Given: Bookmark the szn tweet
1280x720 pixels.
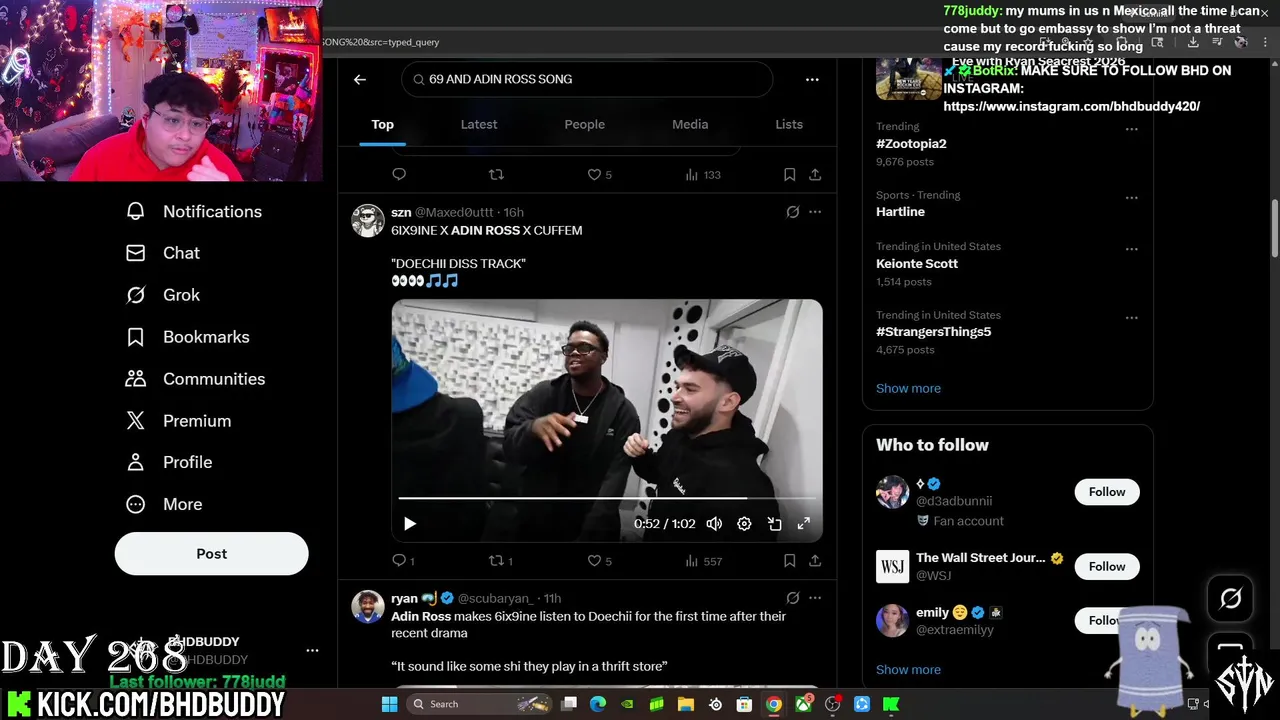Looking at the screenshot, I should click(x=789, y=561).
